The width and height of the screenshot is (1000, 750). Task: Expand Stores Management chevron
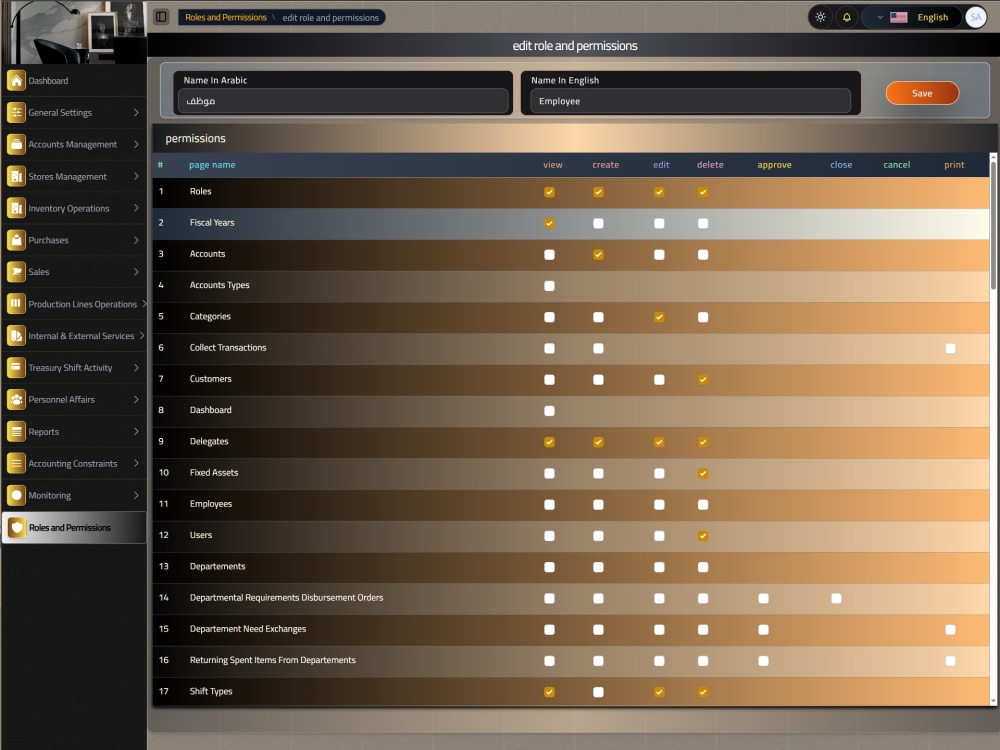pyautogui.click(x=136, y=176)
